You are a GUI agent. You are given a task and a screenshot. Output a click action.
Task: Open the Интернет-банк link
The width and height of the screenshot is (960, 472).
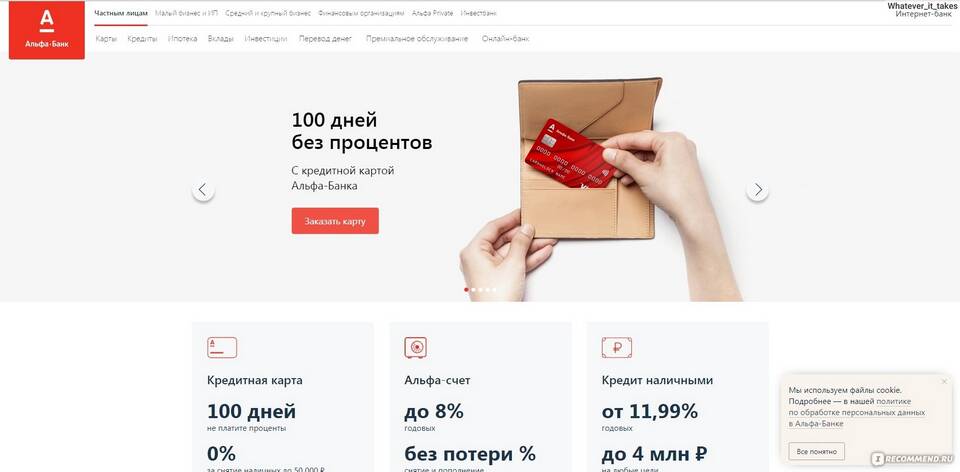924,13
